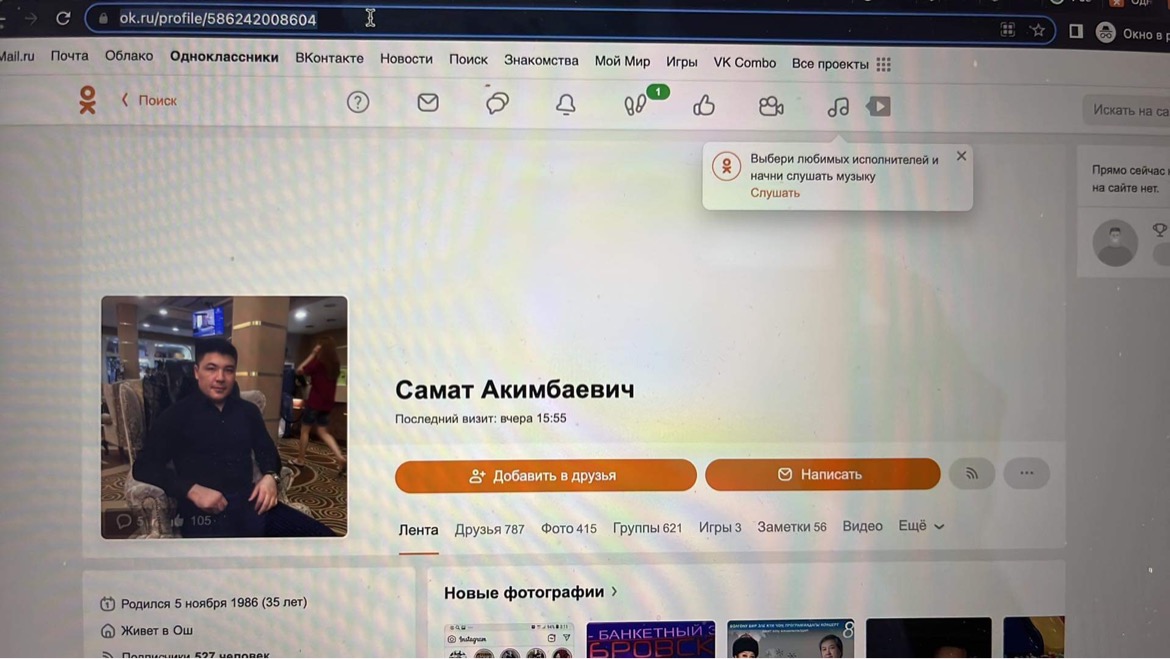The height and width of the screenshot is (659, 1170).
Task: Select the Лента tab
Action: [x=419, y=530]
